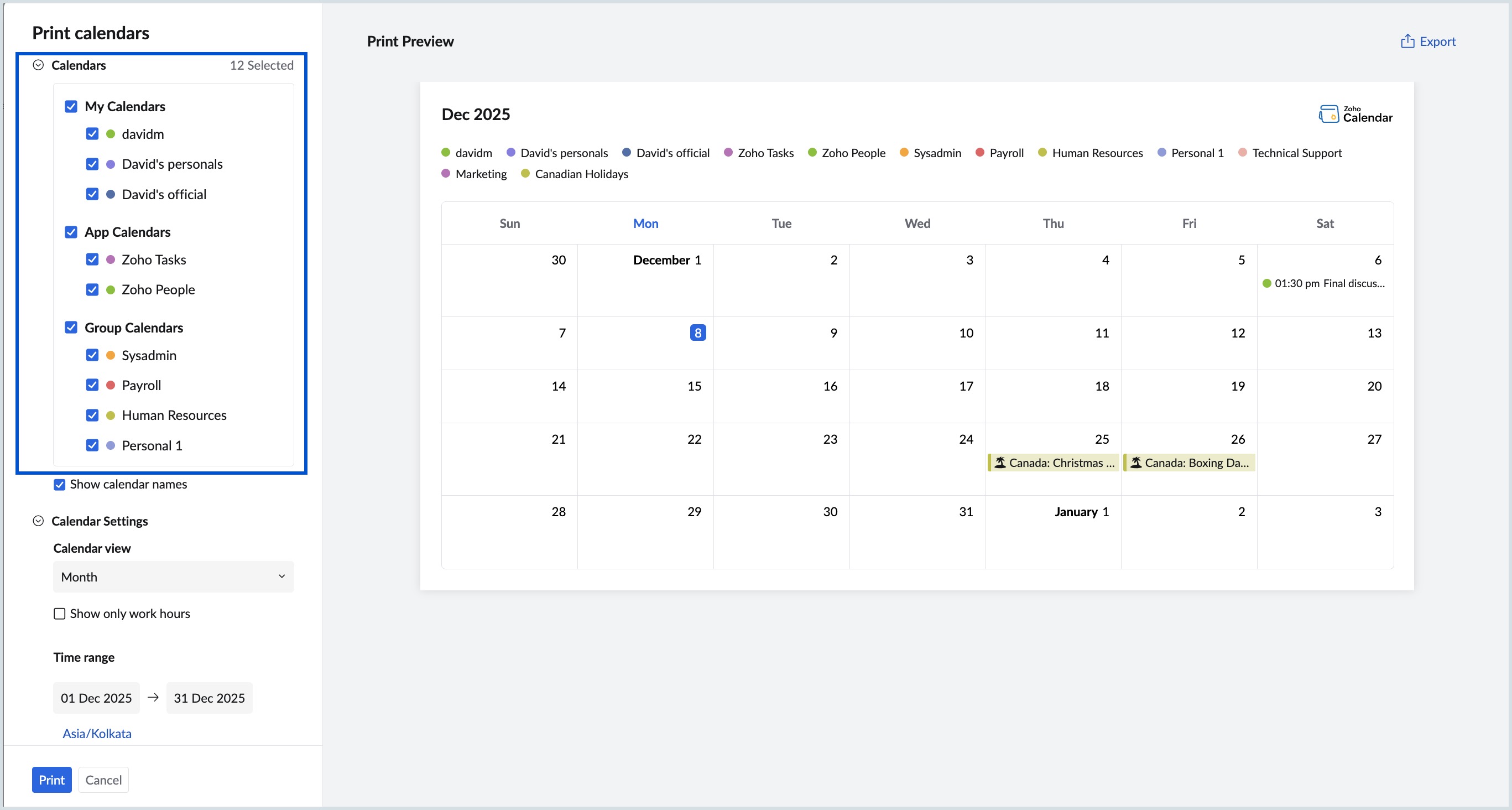This screenshot has width=1512, height=810.
Task: Open the Calendar view Month dropdown
Action: click(x=173, y=577)
